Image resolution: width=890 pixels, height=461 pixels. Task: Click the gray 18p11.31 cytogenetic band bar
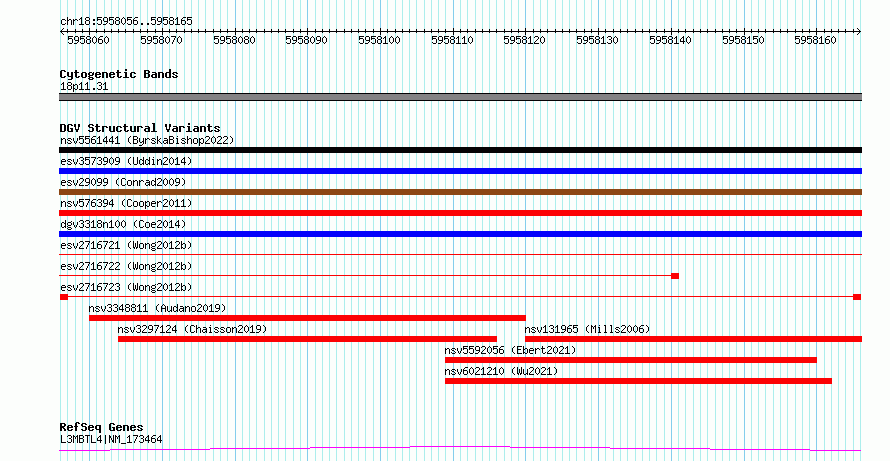(x=460, y=97)
